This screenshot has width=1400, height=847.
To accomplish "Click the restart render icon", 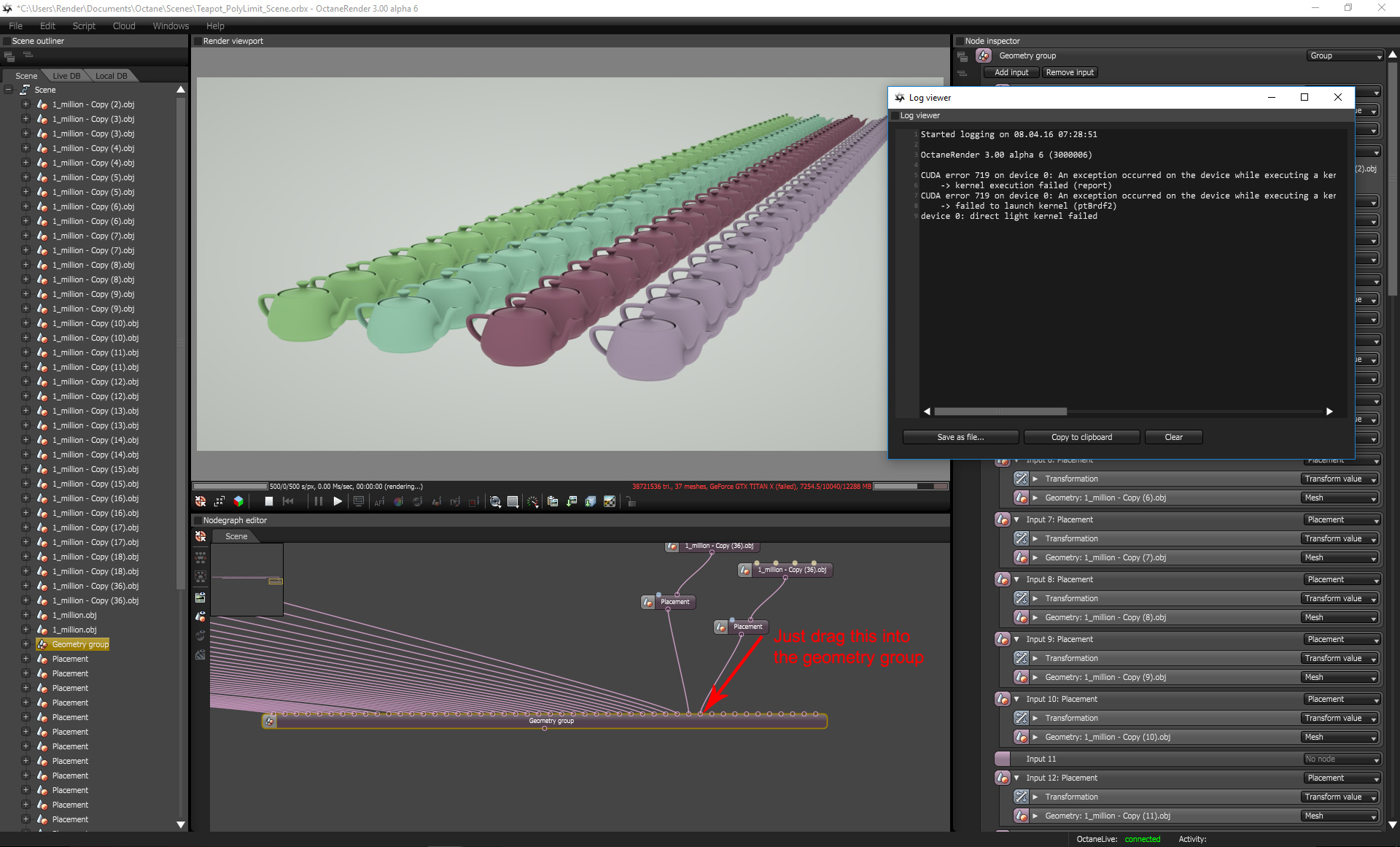I will tap(288, 501).
